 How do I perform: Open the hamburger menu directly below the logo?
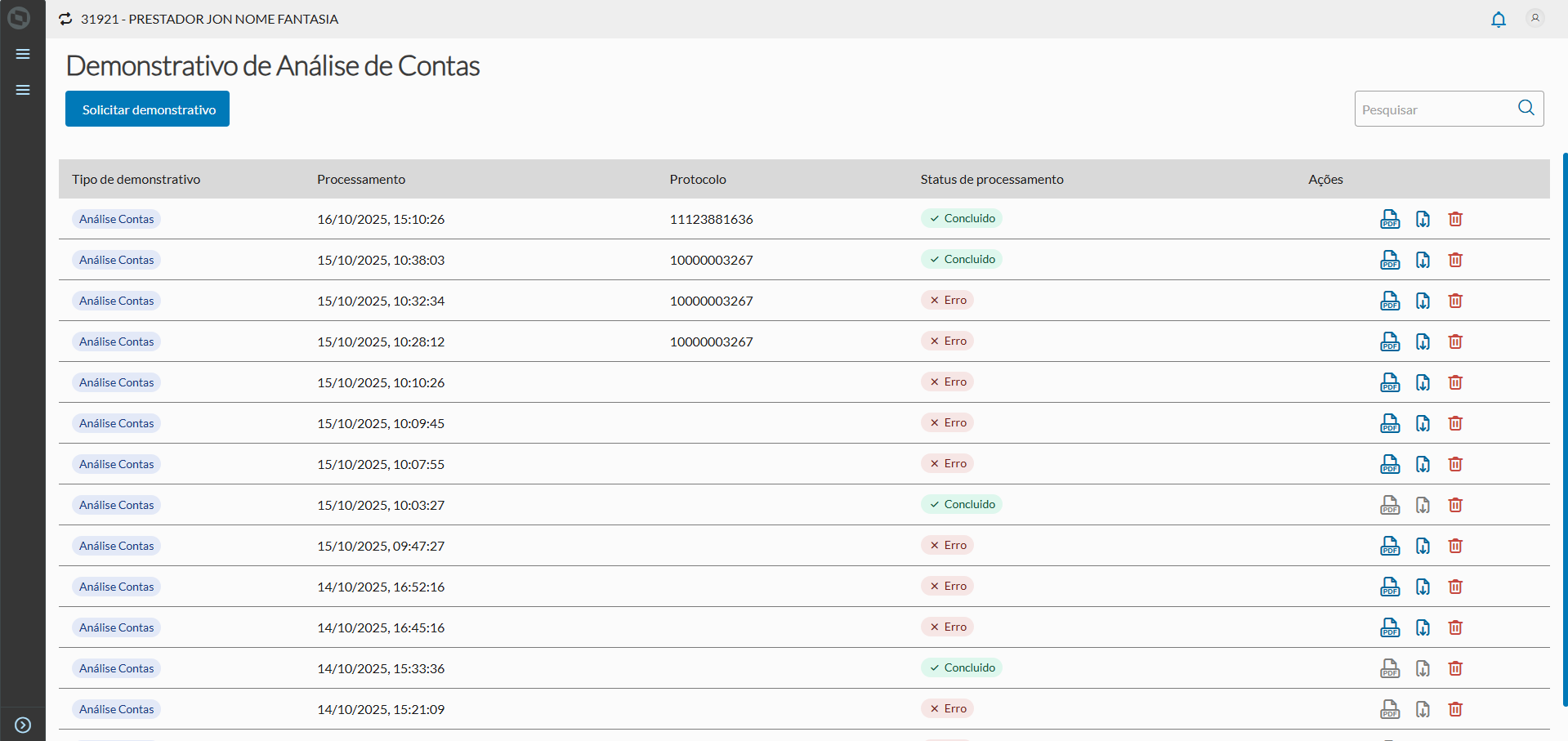coord(23,54)
